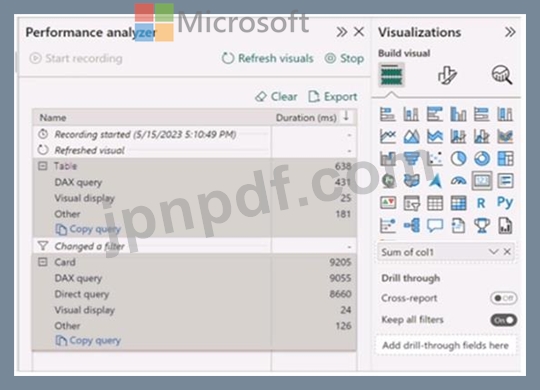Select the Python visual
Screen dimensions: 540x390
coord(505,203)
